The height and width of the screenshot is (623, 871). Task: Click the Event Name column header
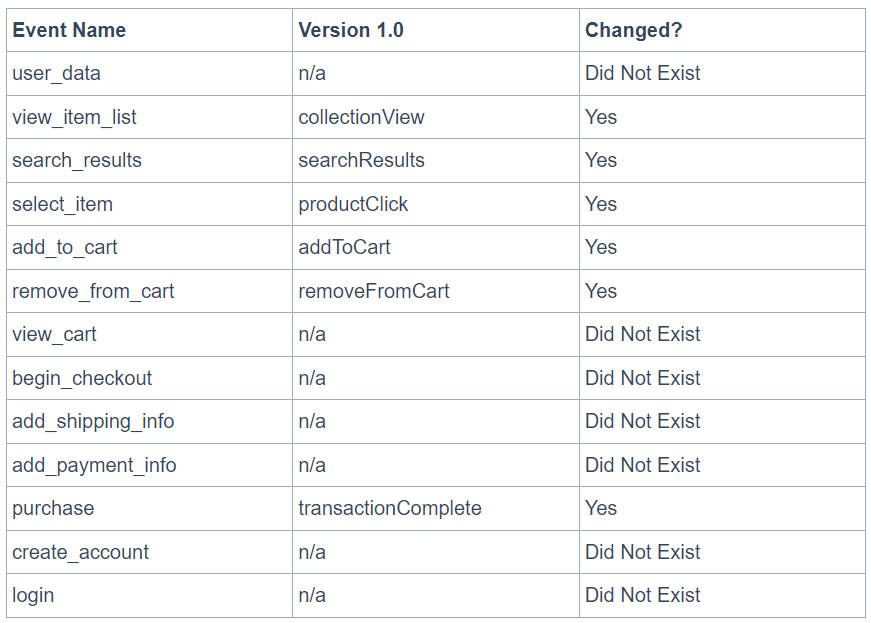[x=69, y=30]
